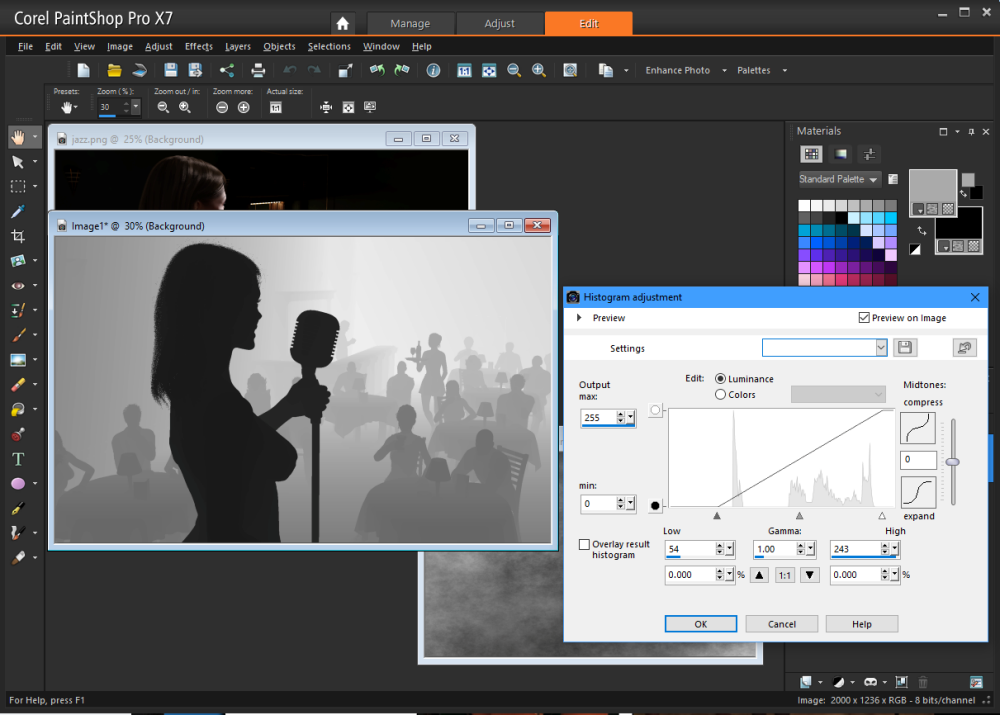1000x715 pixels.
Task: Pick the Dropper tool
Action: (18, 211)
